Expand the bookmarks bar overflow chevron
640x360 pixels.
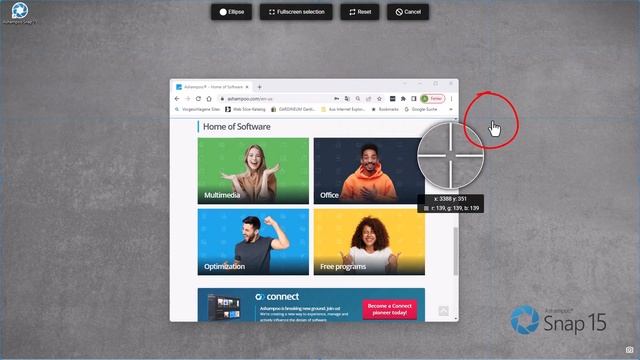[x=451, y=109]
